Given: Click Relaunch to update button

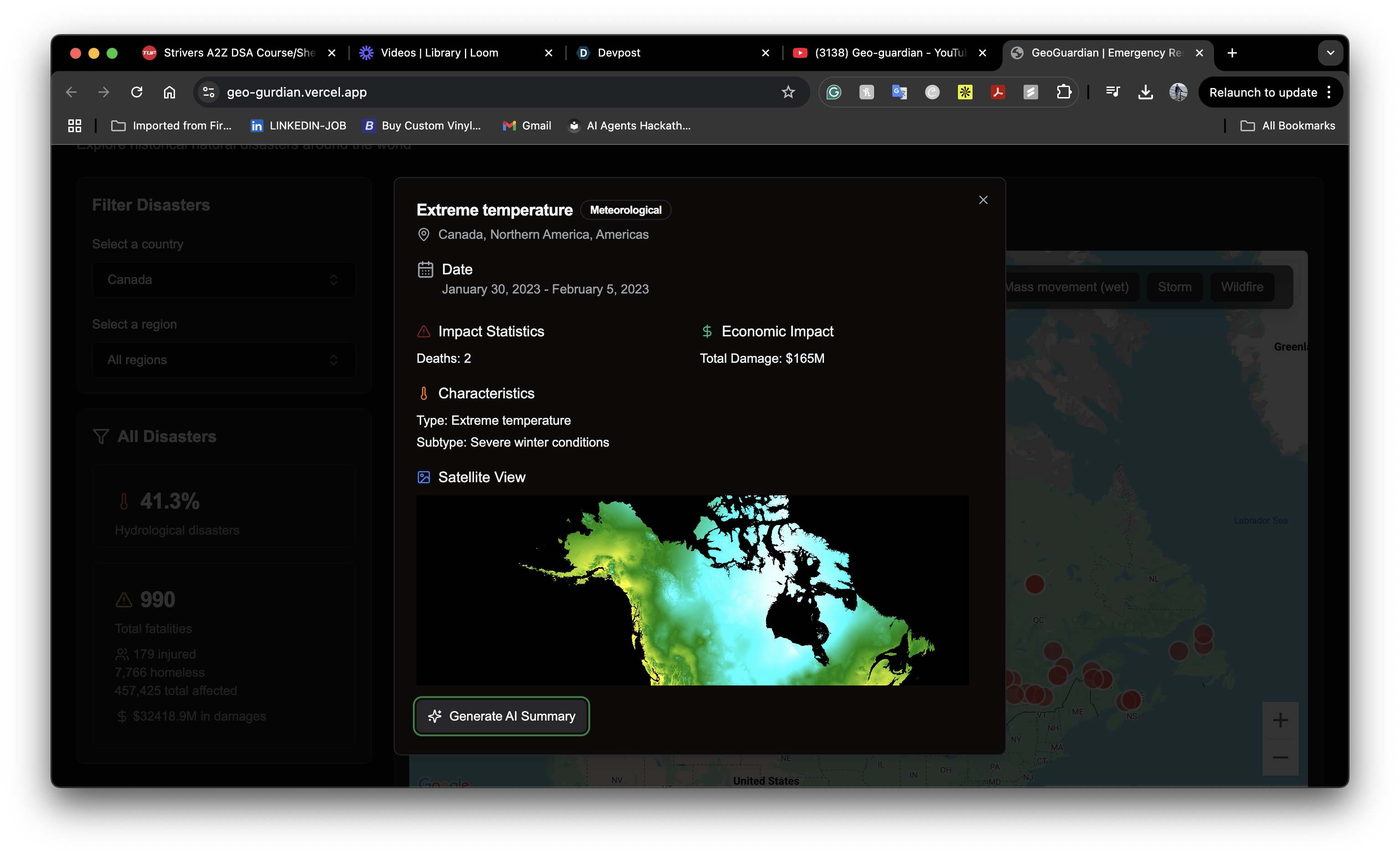Looking at the screenshot, I should [x=1262, y=92].
